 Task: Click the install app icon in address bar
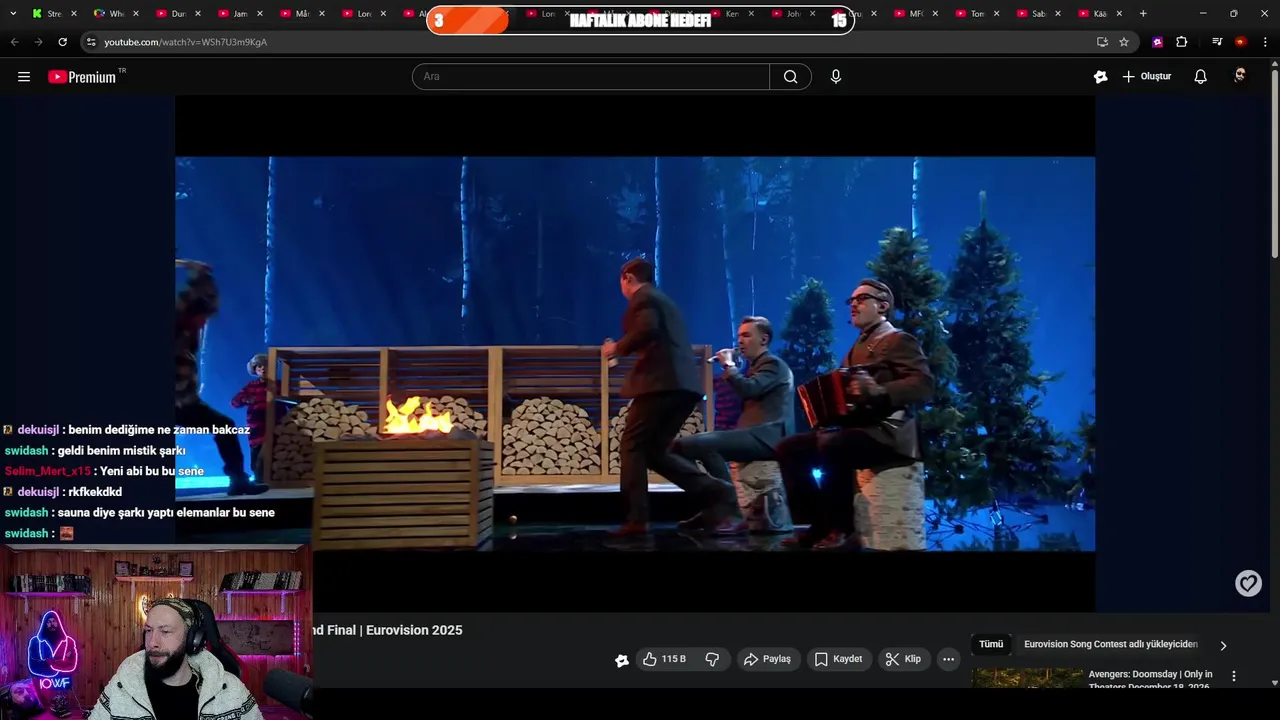(x=1102, y=42)
